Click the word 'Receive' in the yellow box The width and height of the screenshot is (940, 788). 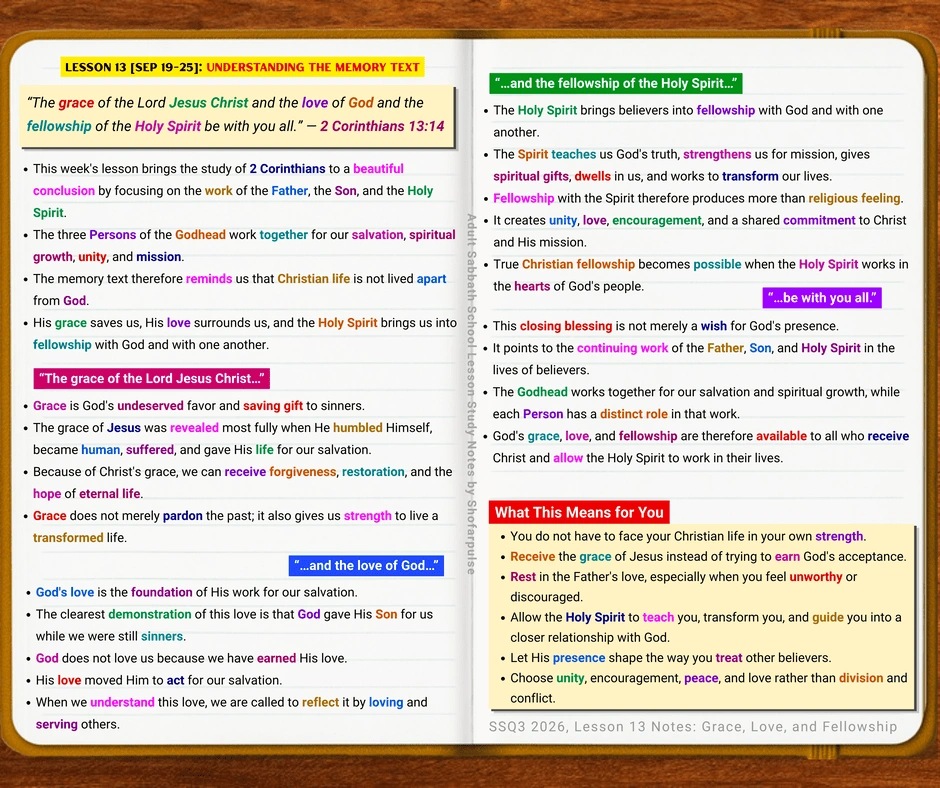532,557
